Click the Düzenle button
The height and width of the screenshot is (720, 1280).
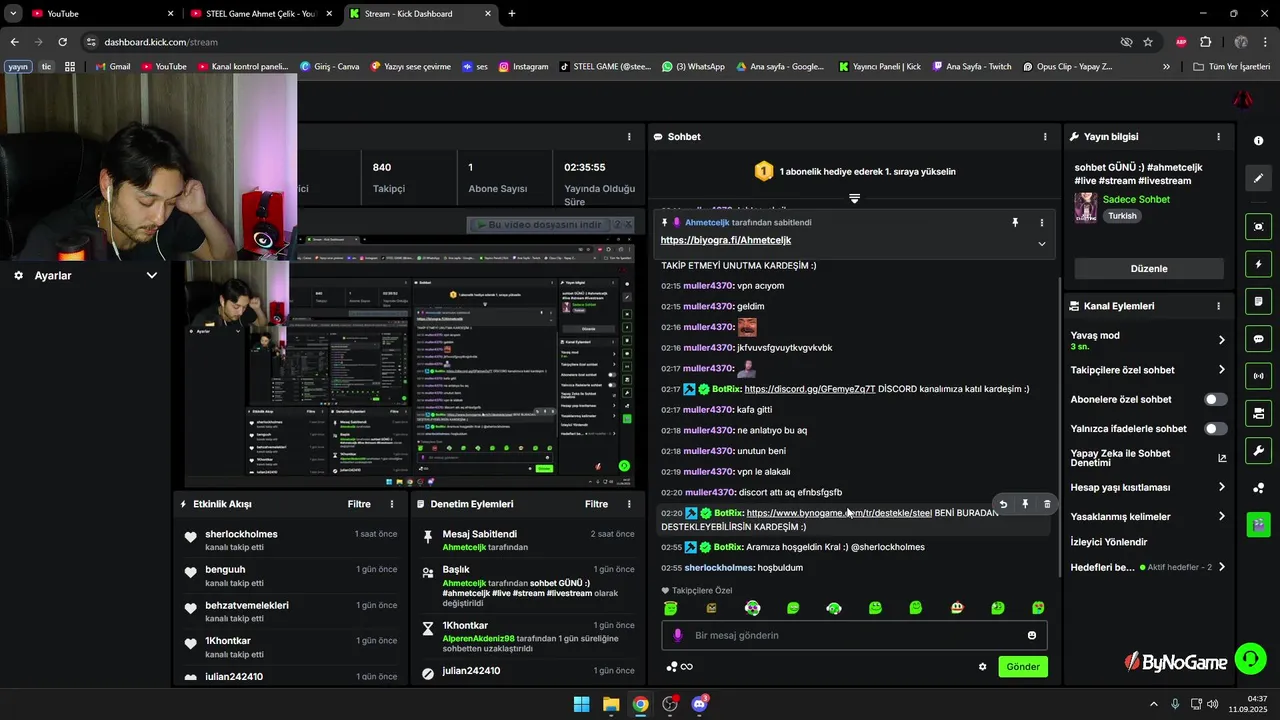point(1149,268)
